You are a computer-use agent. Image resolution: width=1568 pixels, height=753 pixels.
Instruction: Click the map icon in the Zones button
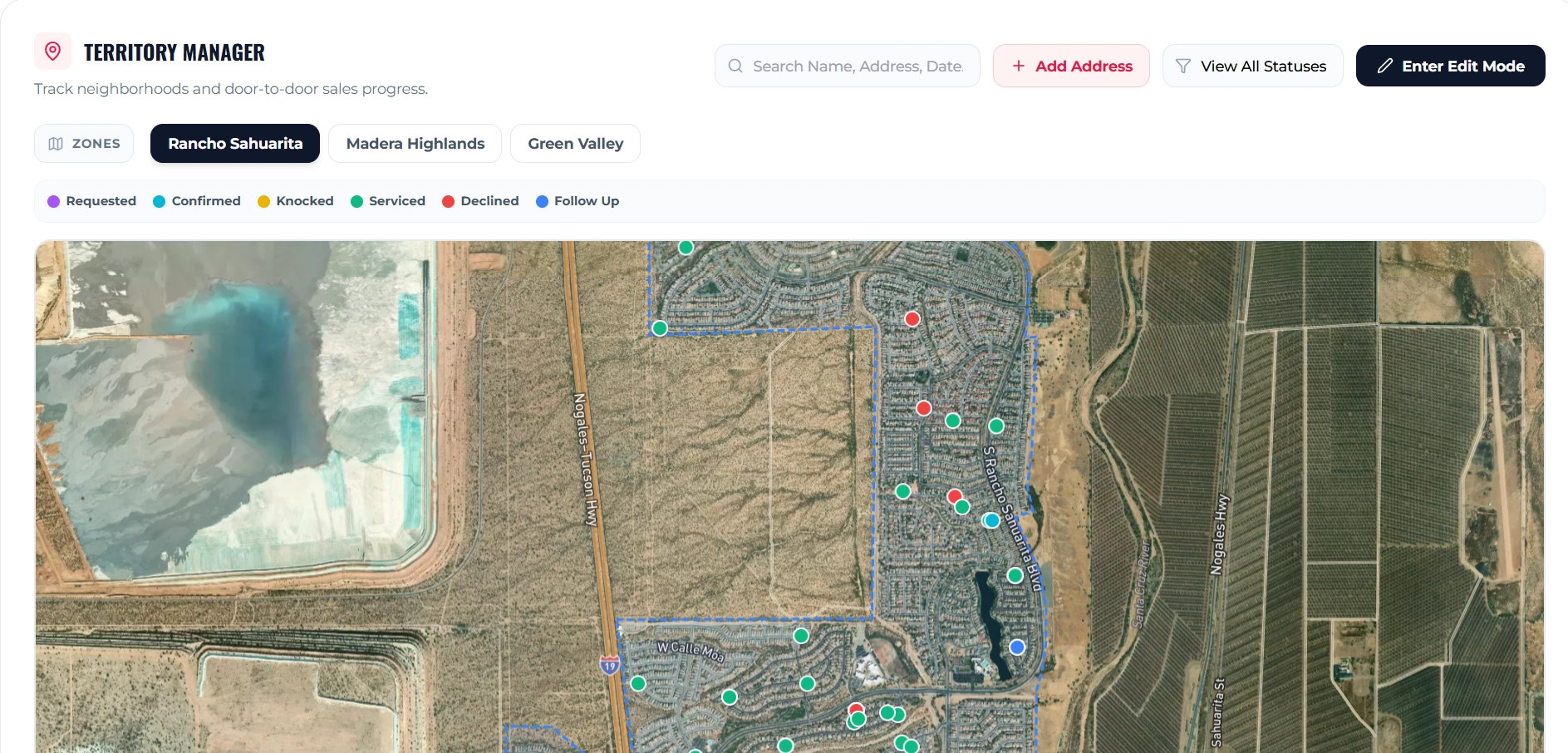click(x=56, y=144)
